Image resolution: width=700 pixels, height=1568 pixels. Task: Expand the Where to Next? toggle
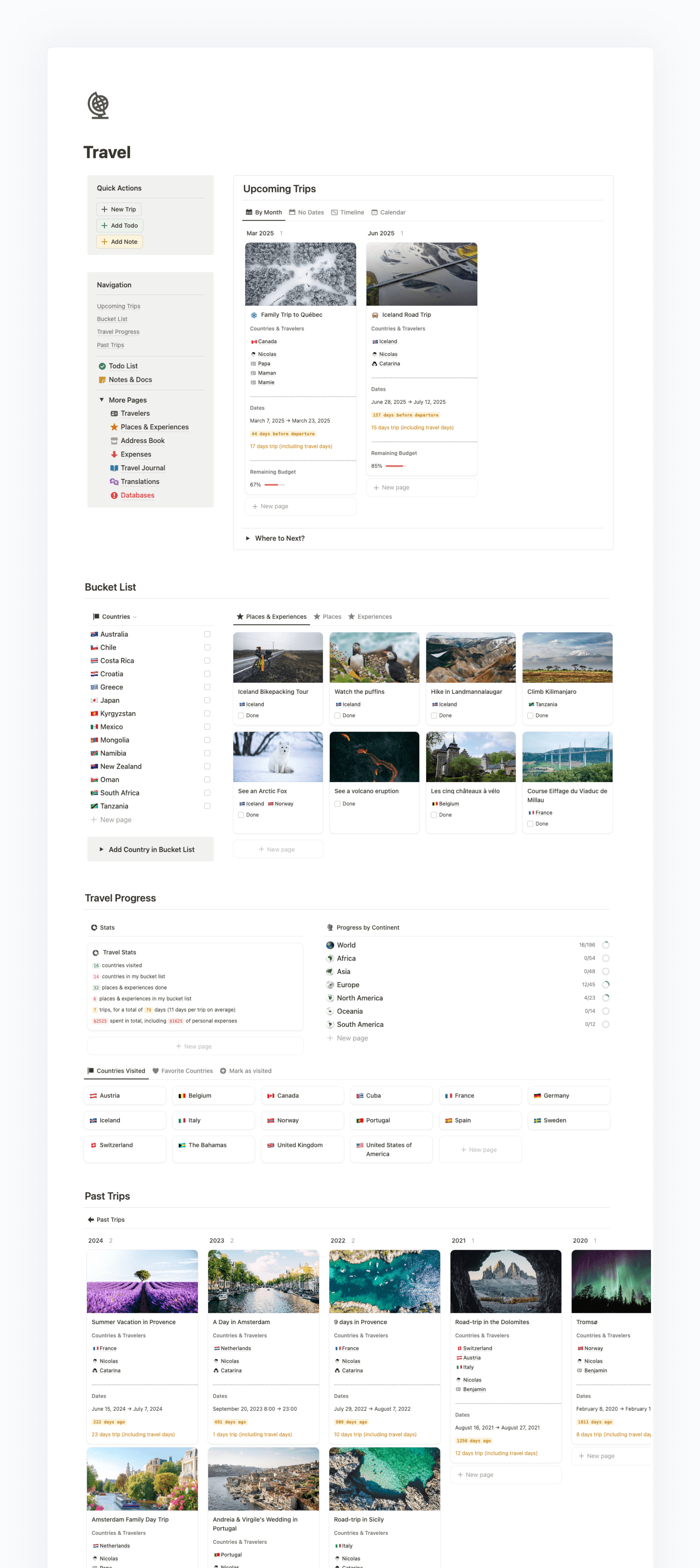click(x=248, y=539)
